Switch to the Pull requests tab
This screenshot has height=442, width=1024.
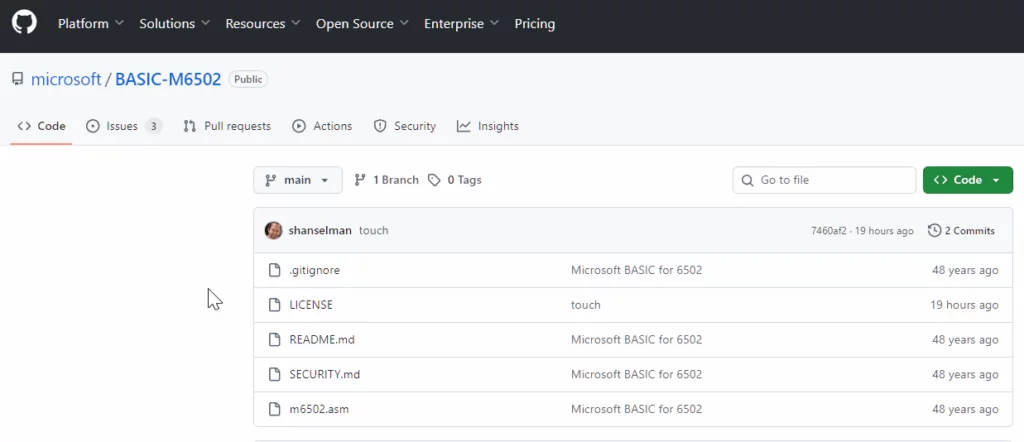tap(227, 126)
